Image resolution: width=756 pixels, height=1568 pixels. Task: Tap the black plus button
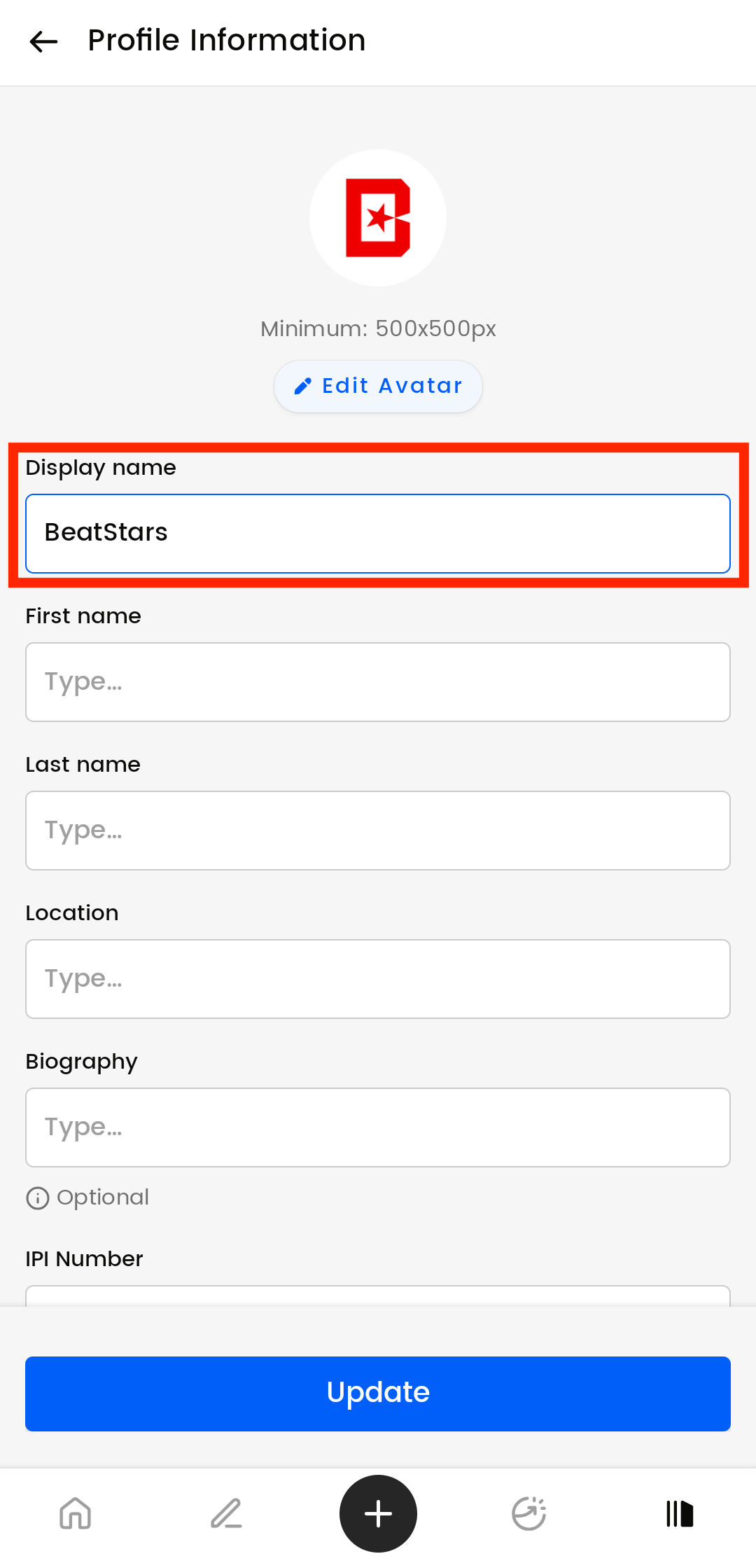click(x=378, y=1513)
